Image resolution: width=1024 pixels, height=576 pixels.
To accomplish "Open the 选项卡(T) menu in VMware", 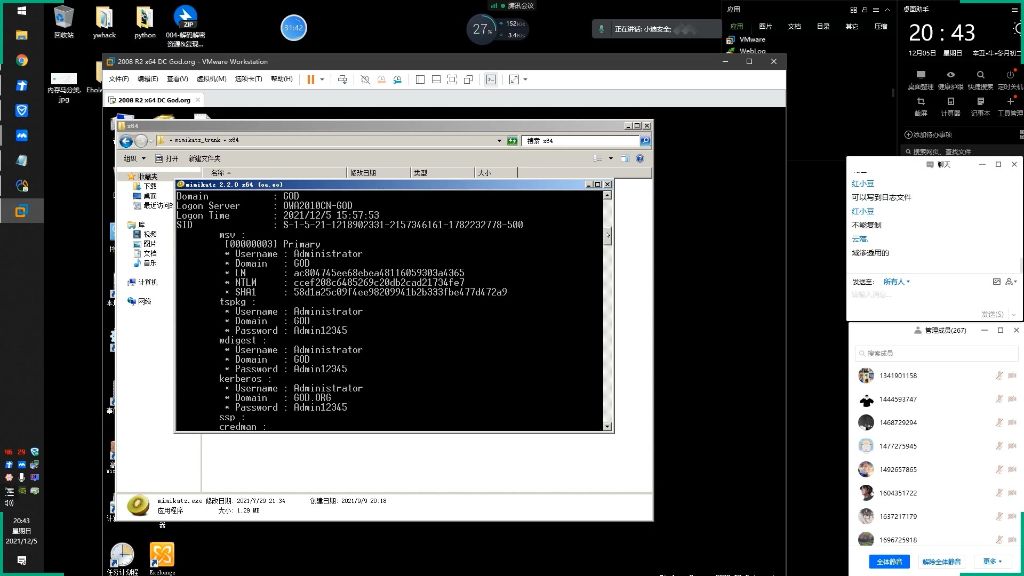I will click(x=248, y=79).
